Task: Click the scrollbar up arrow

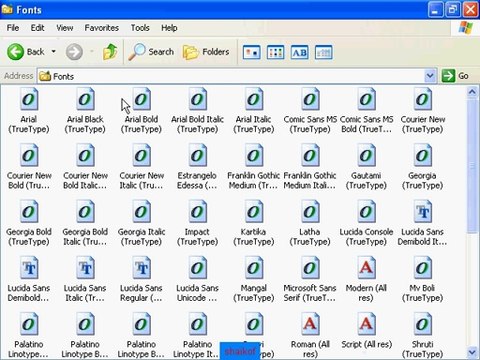Action: pos(472,91)
